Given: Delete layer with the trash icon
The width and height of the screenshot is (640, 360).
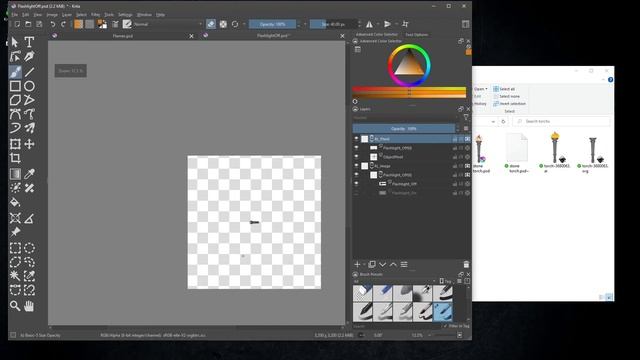Looking at the screenshot, I should point(466,264).
